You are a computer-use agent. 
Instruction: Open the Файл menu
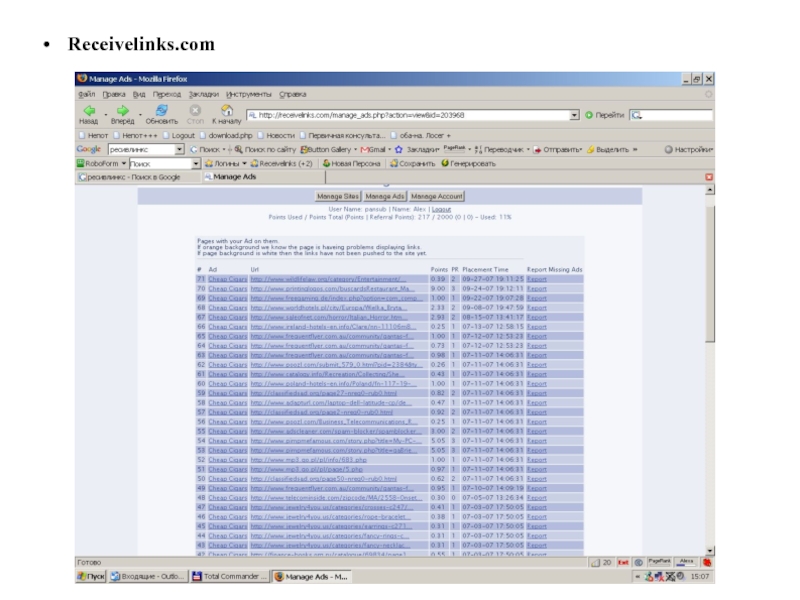(x=87, y=94)
